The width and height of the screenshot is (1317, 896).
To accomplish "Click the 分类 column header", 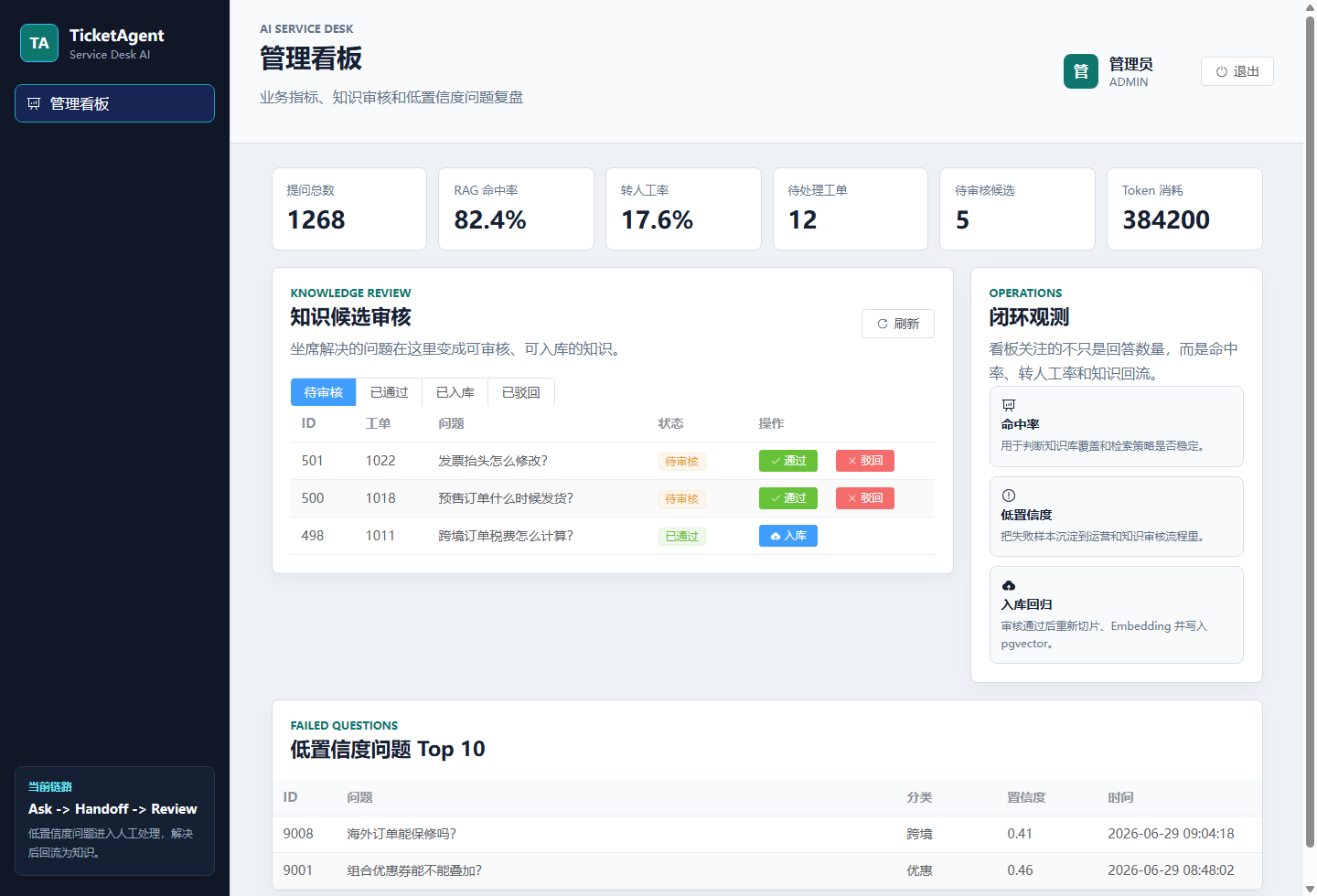I will pos(919,797).
